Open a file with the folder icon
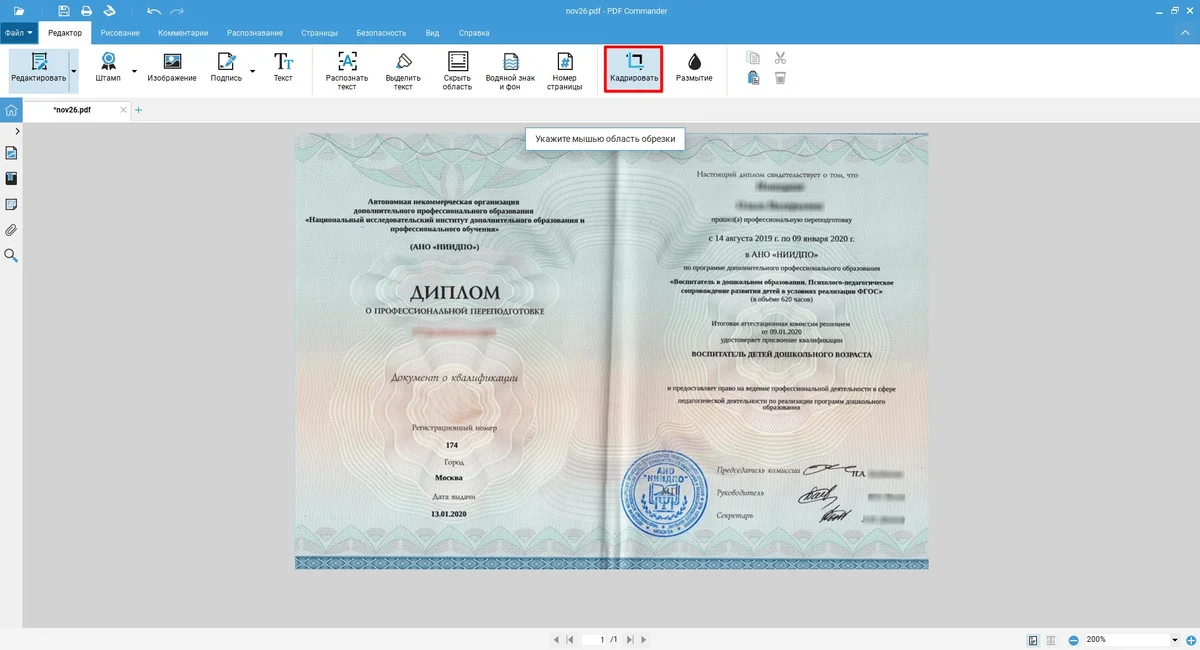 click(19, 11)
